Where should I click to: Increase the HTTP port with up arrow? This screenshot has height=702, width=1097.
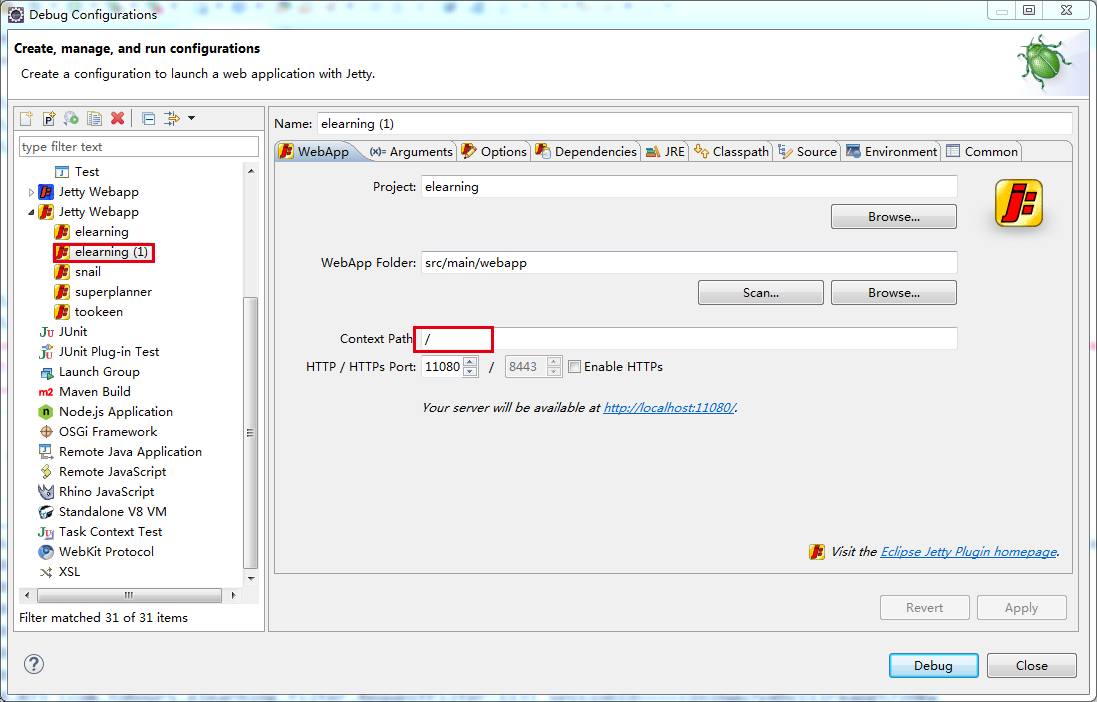pyautogui.click(x=470, y=362)
